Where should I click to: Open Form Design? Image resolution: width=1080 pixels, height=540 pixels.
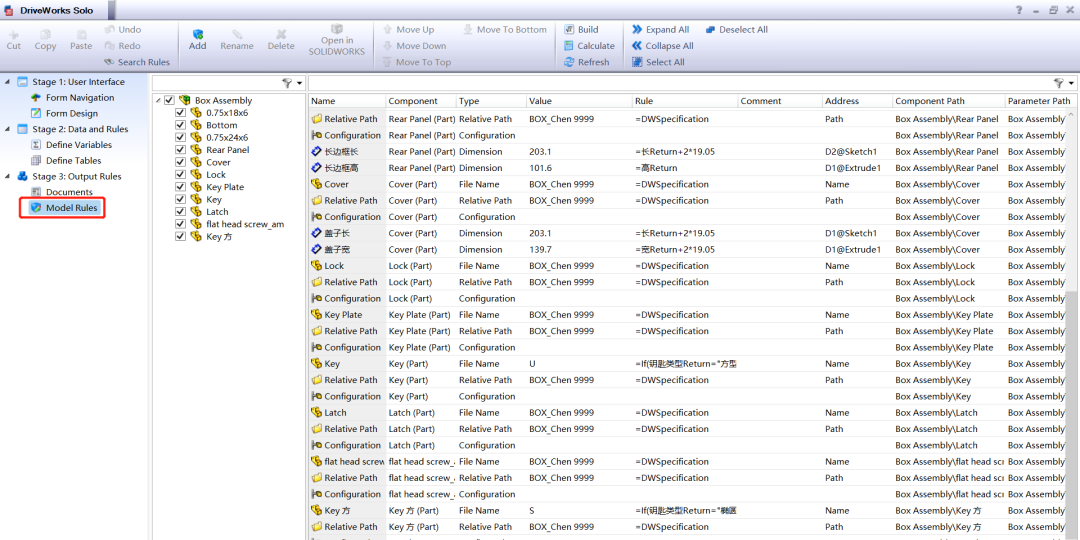click(x=64, y=113)
